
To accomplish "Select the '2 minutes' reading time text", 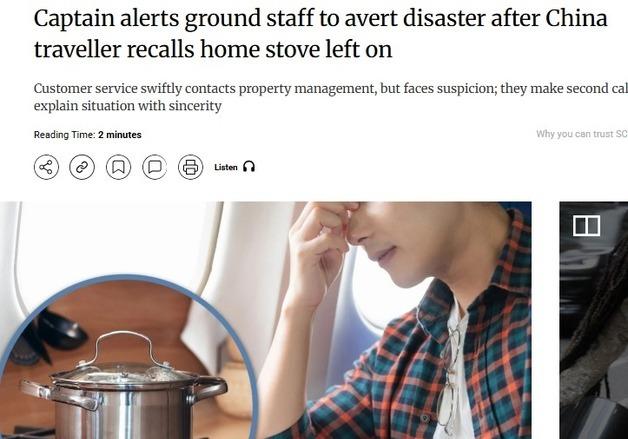I will click(x=120, y=135).
